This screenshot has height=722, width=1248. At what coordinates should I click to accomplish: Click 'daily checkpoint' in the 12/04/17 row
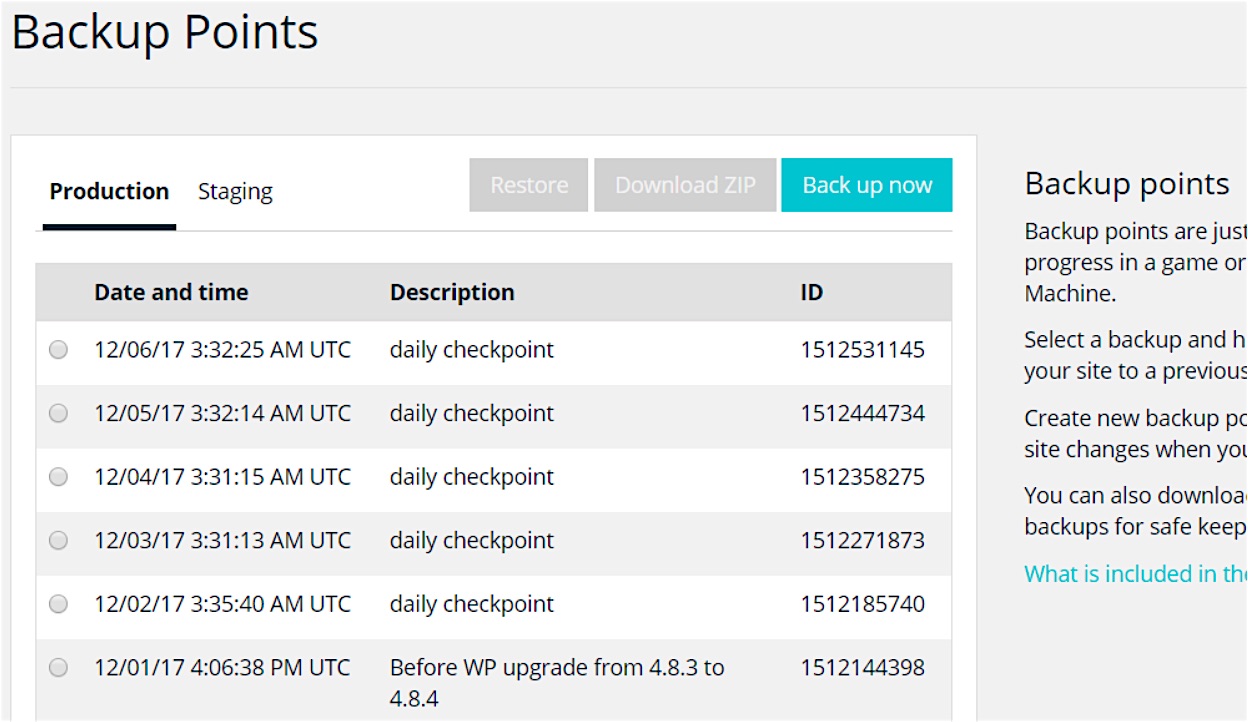(472, 477)
